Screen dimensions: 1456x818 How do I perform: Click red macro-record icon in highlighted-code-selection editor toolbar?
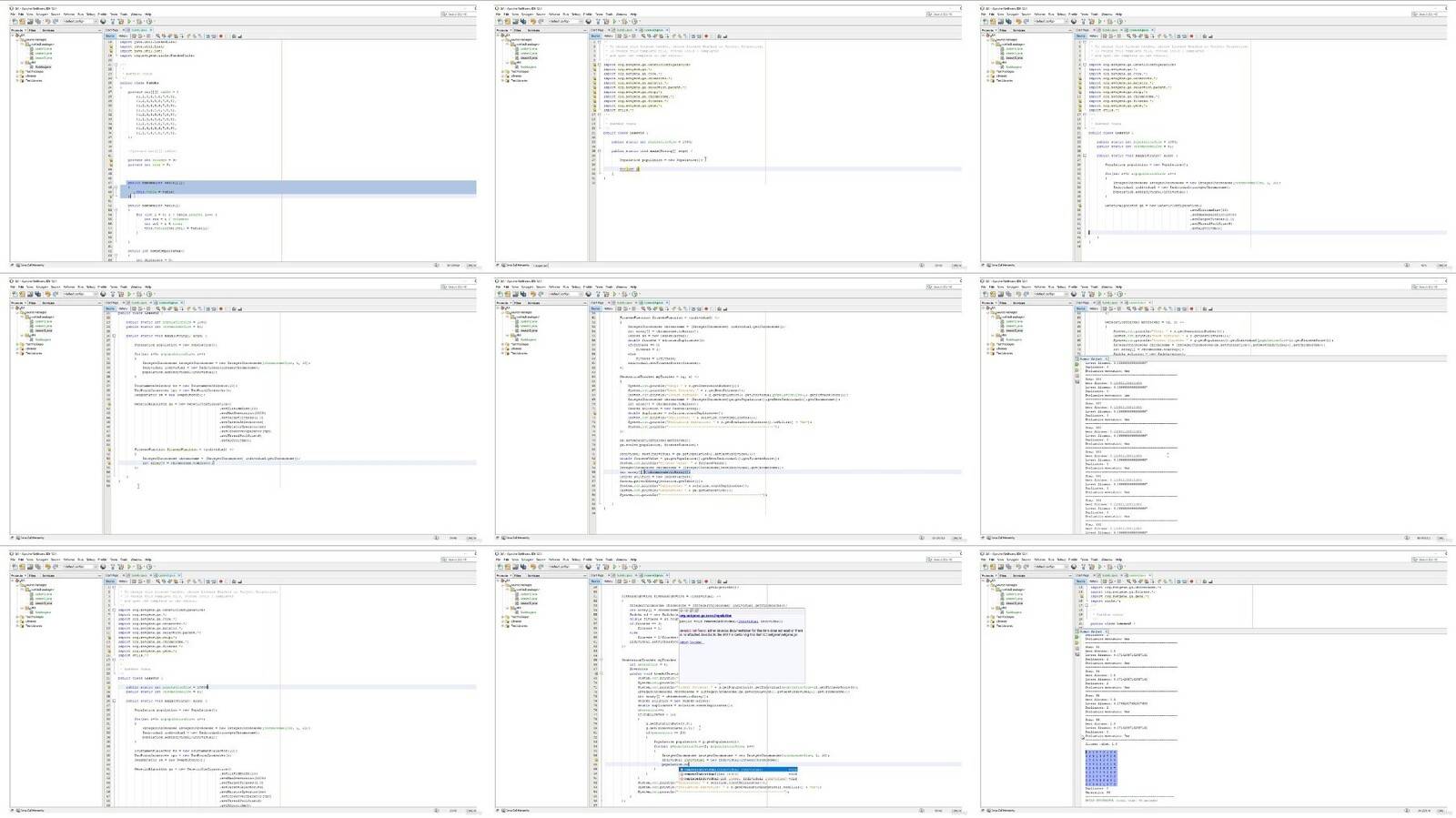tap(221, 36)
